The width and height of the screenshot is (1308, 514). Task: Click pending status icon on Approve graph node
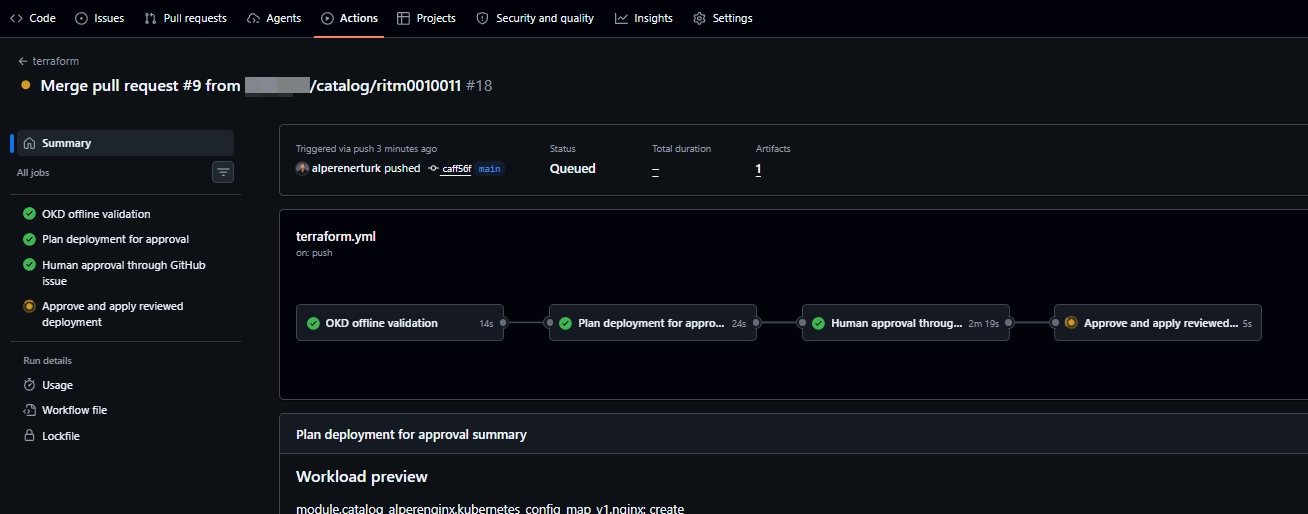pyautogui.click(x=1071, y=323)
